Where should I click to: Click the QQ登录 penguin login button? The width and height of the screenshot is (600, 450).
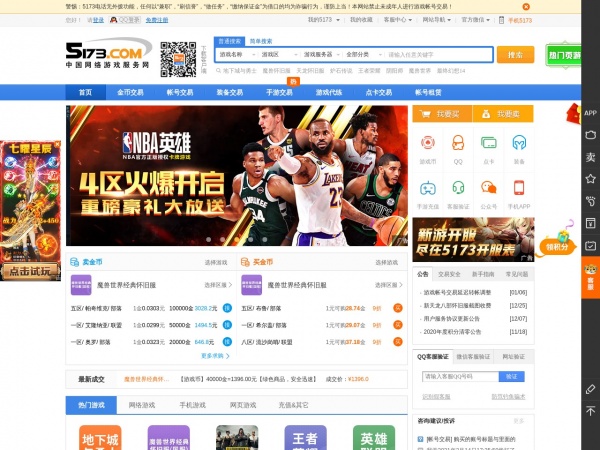coord(125,20)
